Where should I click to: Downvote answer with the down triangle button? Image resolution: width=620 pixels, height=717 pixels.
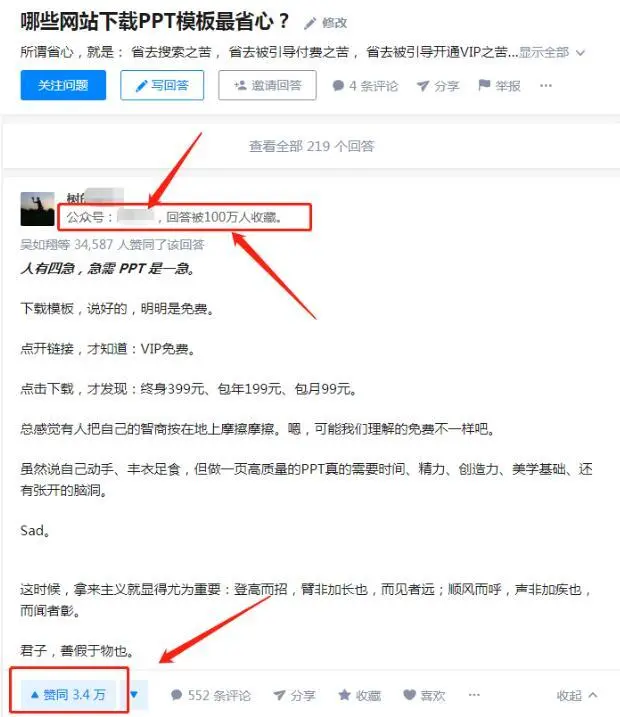(134, 695)
